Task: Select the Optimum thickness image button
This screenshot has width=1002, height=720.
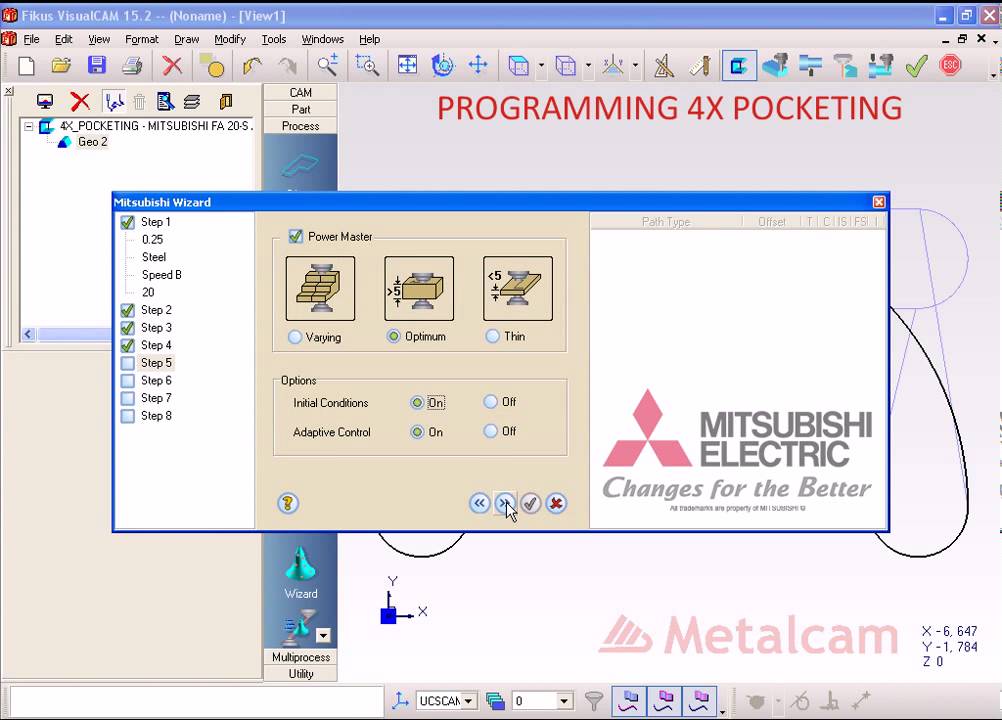Action: [419, 289]
